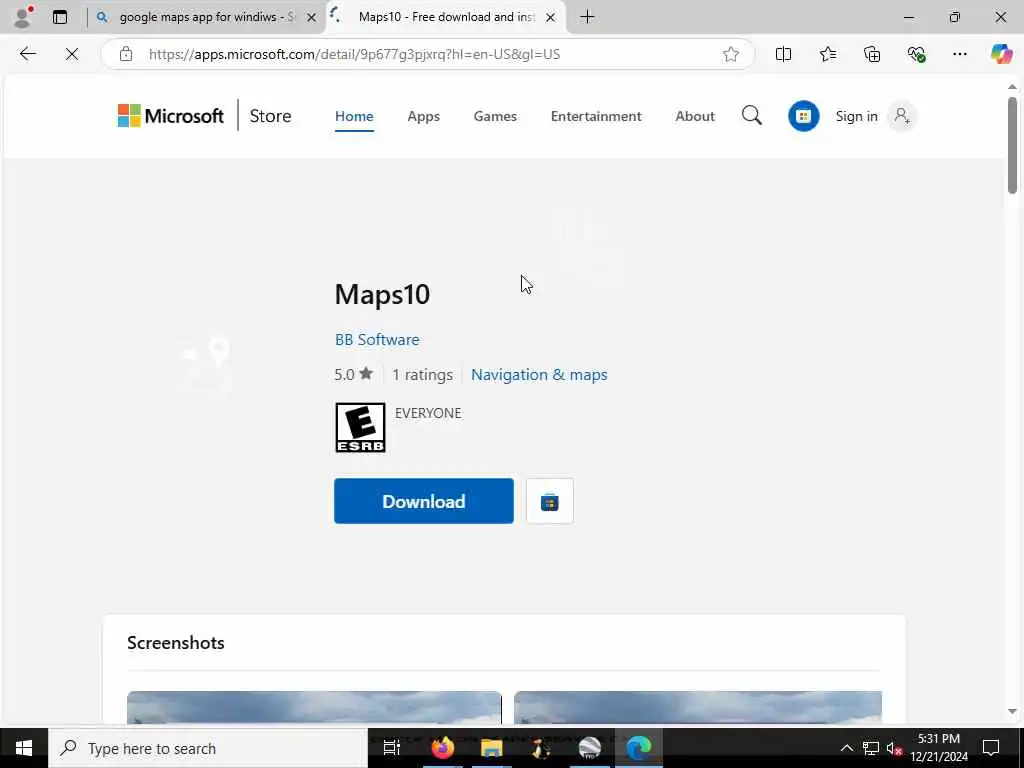Open the Entertainment navigation item
Image resolution: width=1024 pixels, height=768 pixels.
pyautogui.click(x=596, y=116)
